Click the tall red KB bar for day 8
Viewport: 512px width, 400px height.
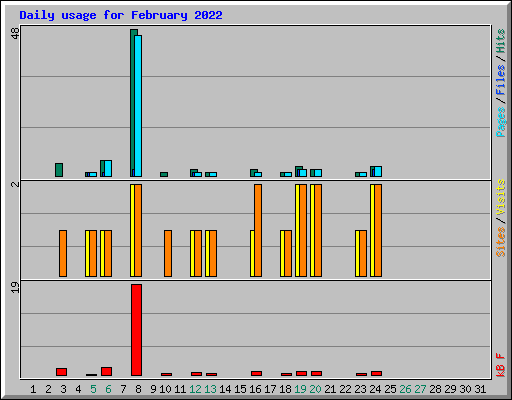(x=136, y=330)
